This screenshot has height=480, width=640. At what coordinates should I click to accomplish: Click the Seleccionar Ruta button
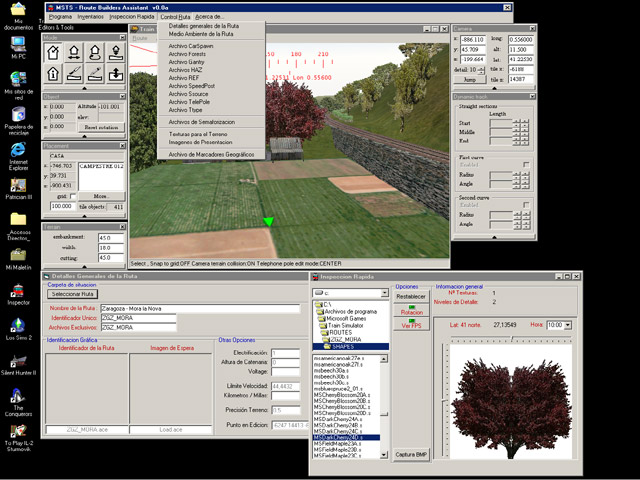click(x=72, y=294)
